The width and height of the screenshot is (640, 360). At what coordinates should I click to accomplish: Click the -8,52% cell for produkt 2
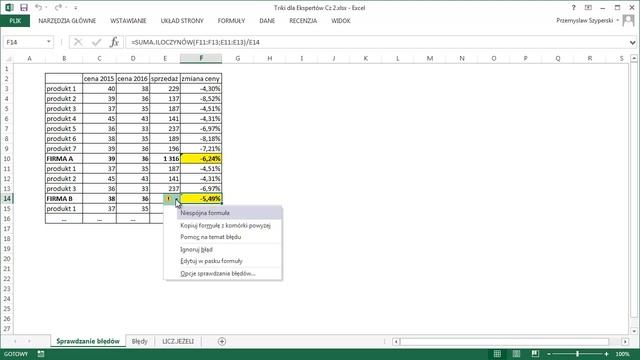point(201,99)
